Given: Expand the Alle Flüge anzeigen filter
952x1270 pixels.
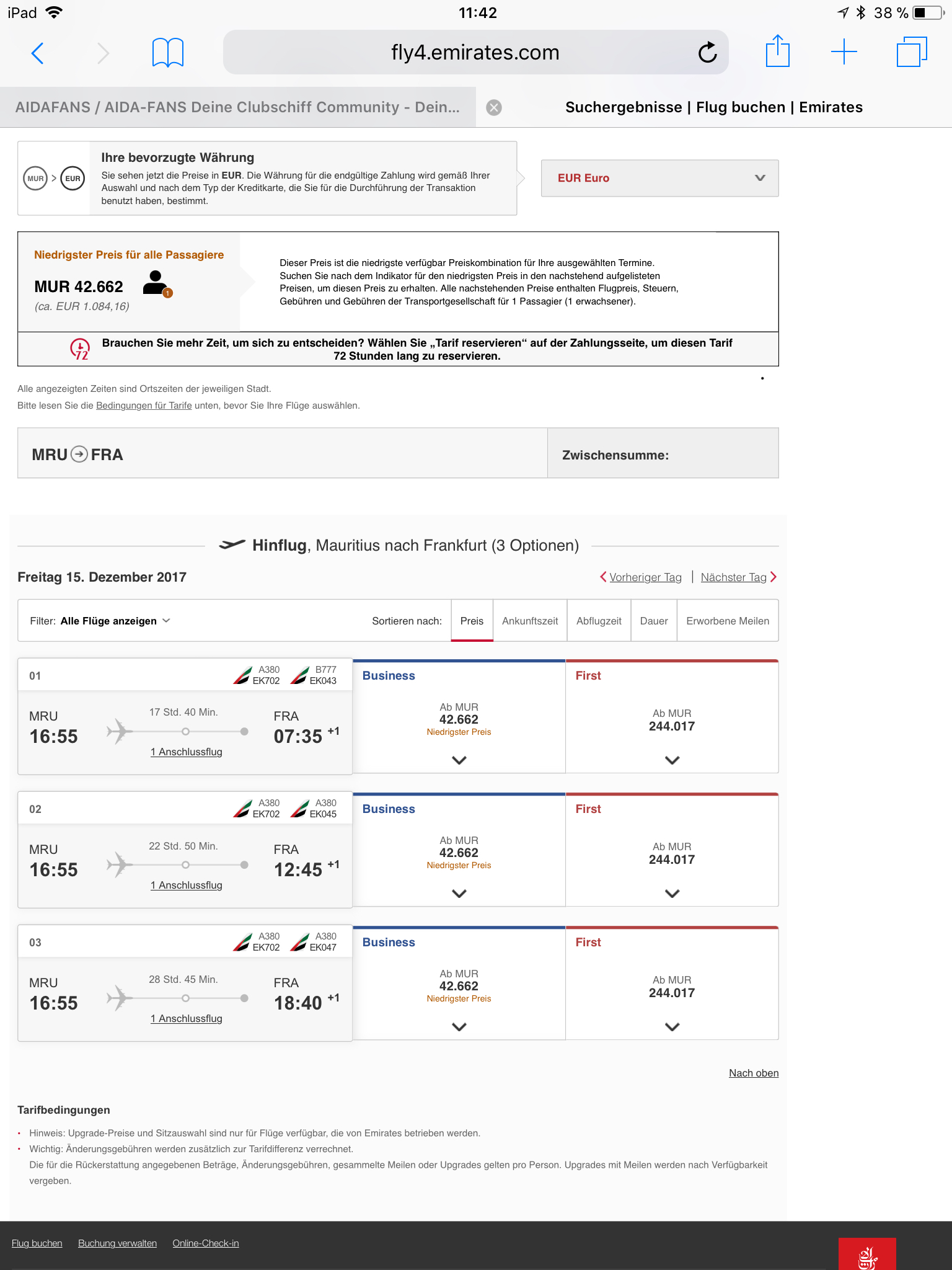Looking at the screenshot, I should [115, 621].
